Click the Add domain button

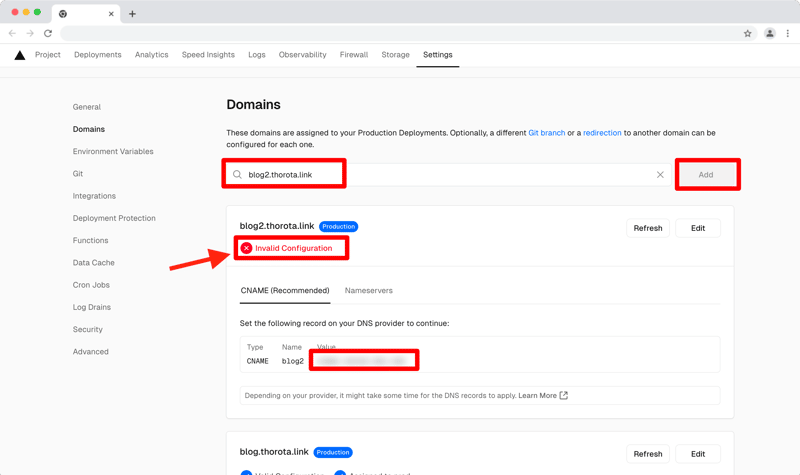[x=706, y=174]
